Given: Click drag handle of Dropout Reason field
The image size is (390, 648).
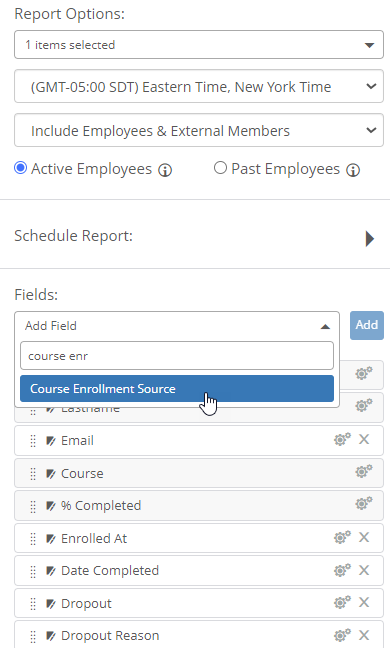Looking at the screenshot, I should (x=33, y=636).
